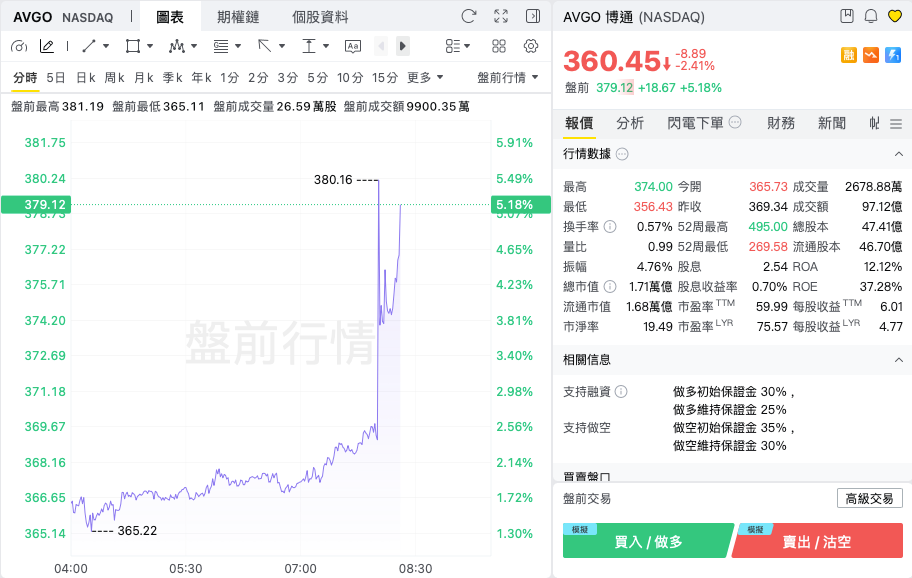912x578 pixels.
Task: Toggle the indicator gauge icon in toolbar
Action: click(x=19, y=46)
